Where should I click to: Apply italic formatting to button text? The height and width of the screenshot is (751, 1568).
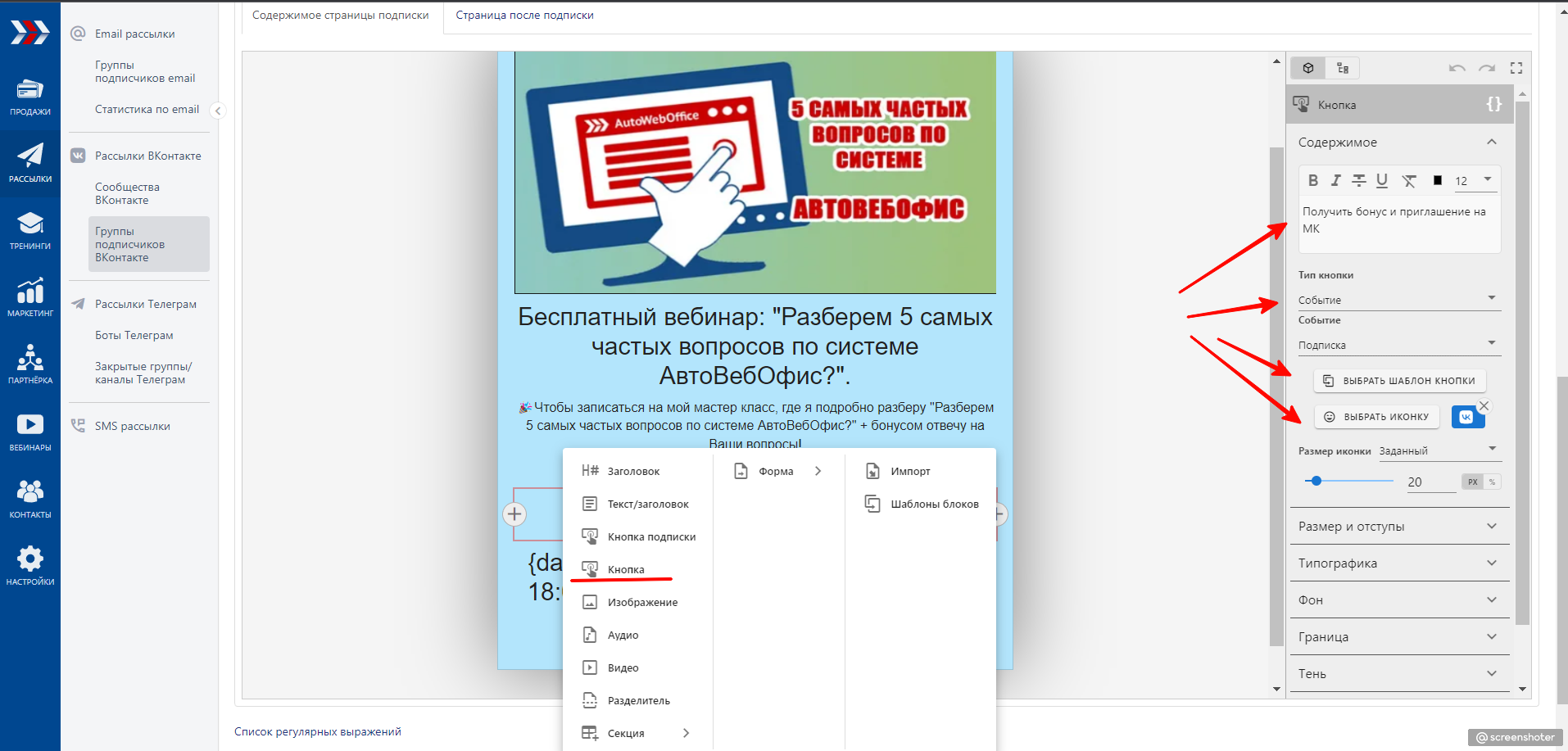click(1335, 181)
